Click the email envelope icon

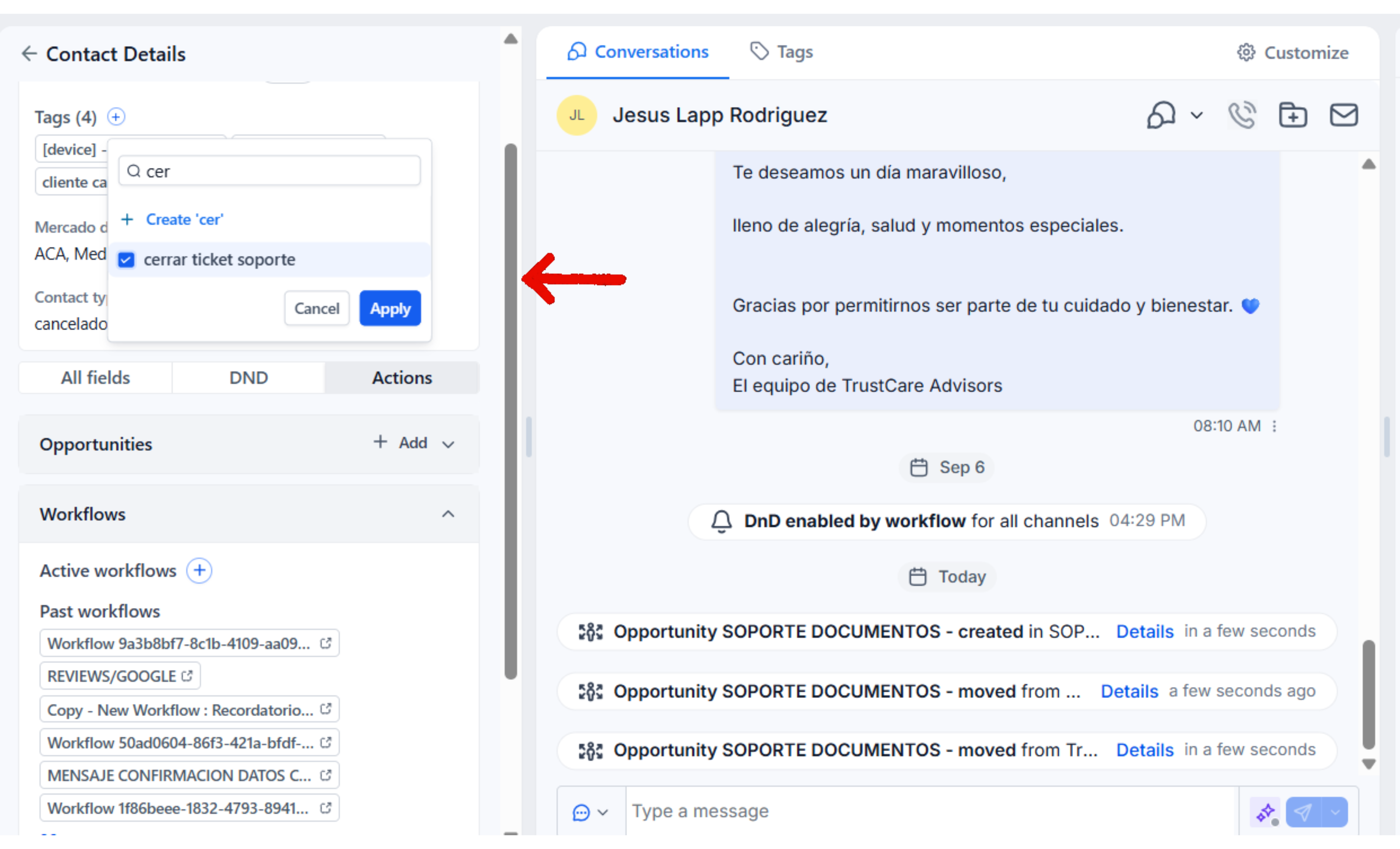pos(1344,115)
